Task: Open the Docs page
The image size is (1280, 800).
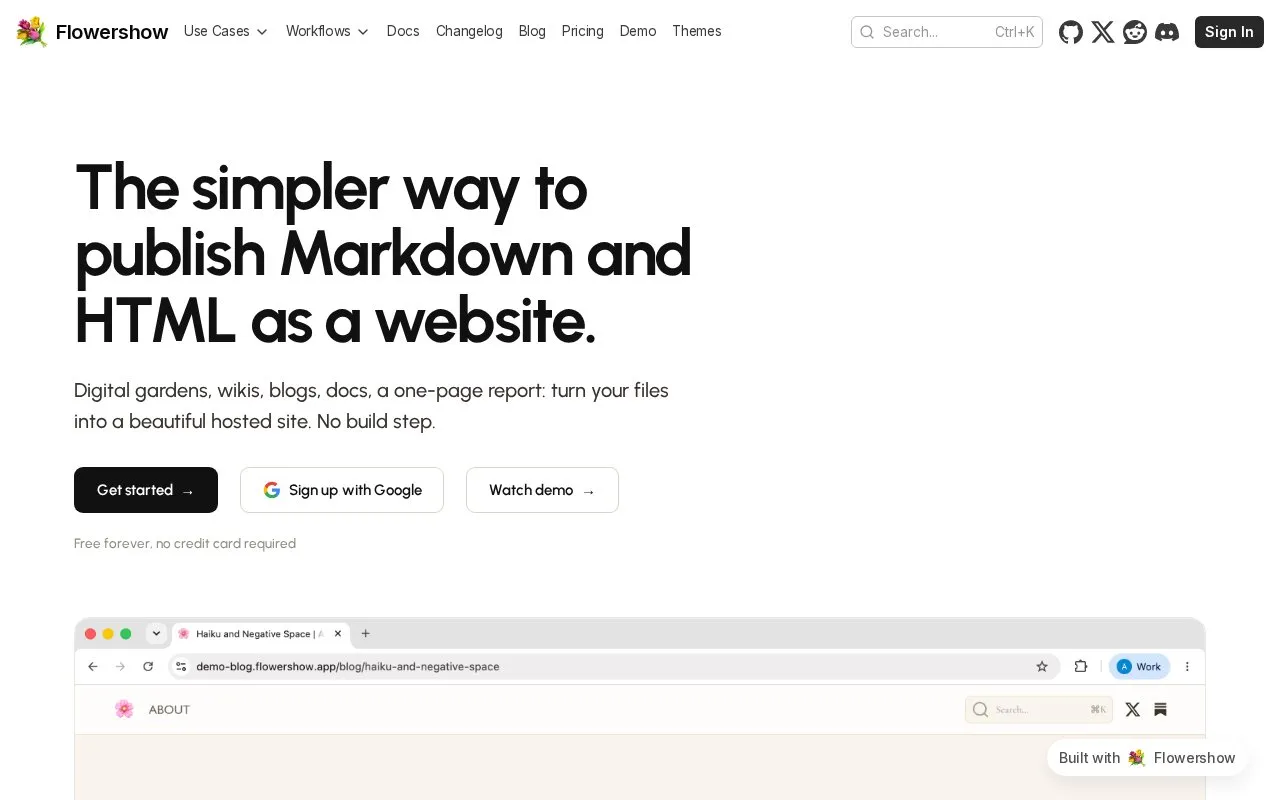Action: (x=403, y=31)
